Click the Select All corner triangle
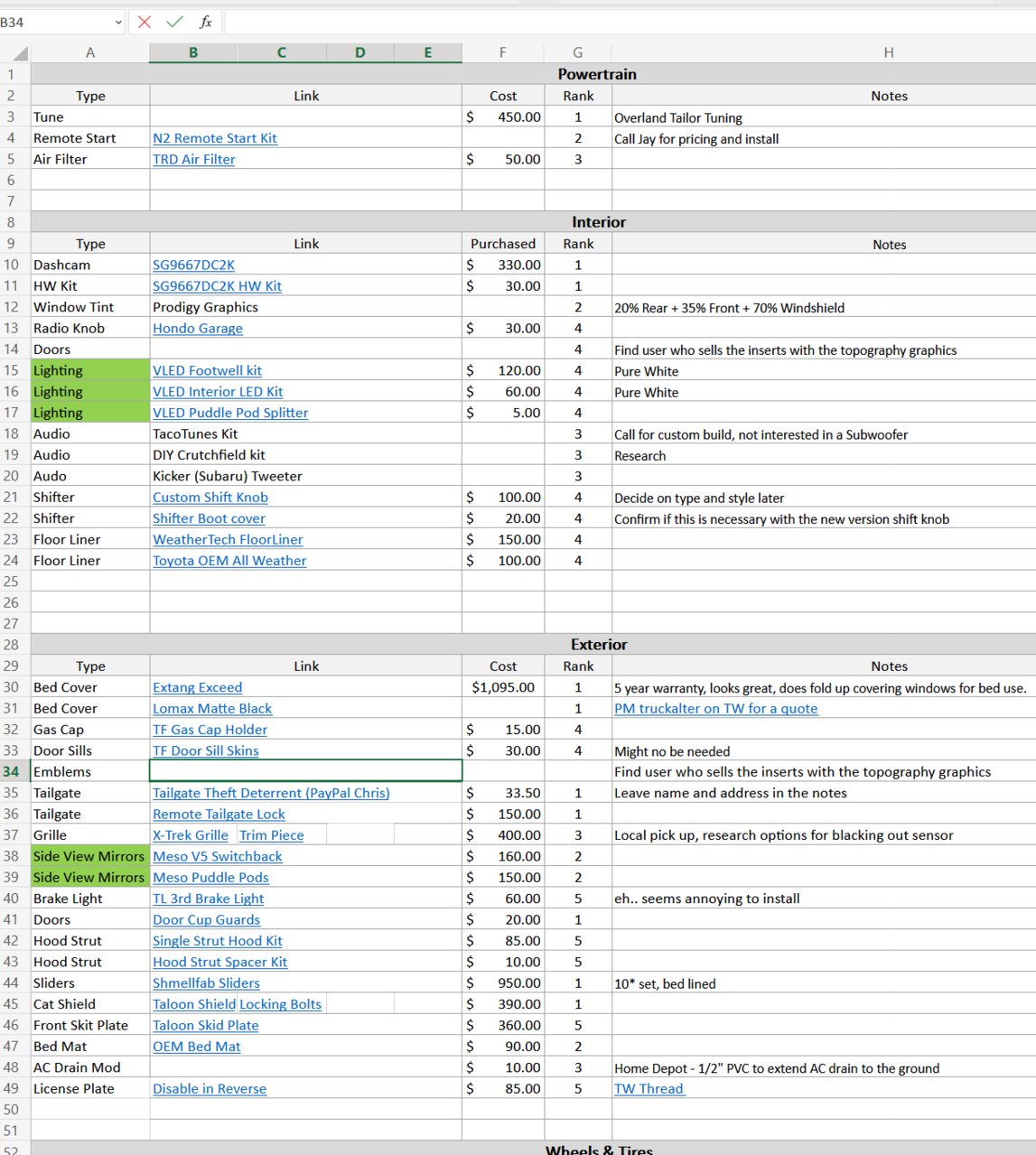Viewport: 1036px width, 1155px height. 20,53
